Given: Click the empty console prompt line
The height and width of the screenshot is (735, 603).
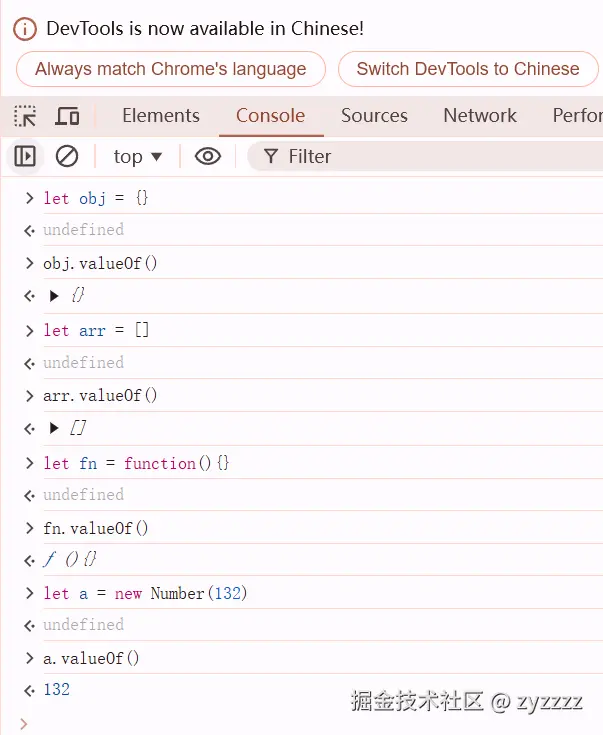Looking at the screenshot, I should coord(300,722).
